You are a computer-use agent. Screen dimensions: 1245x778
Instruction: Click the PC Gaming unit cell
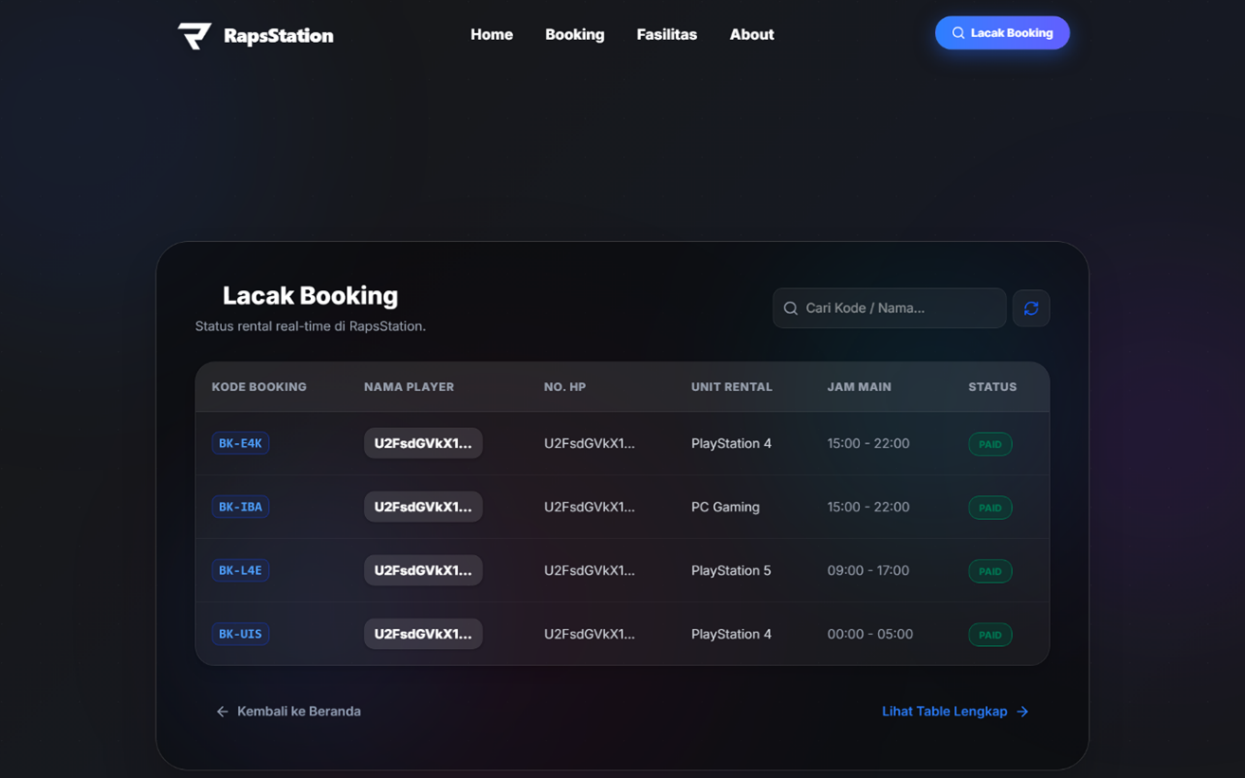[725, 507]
